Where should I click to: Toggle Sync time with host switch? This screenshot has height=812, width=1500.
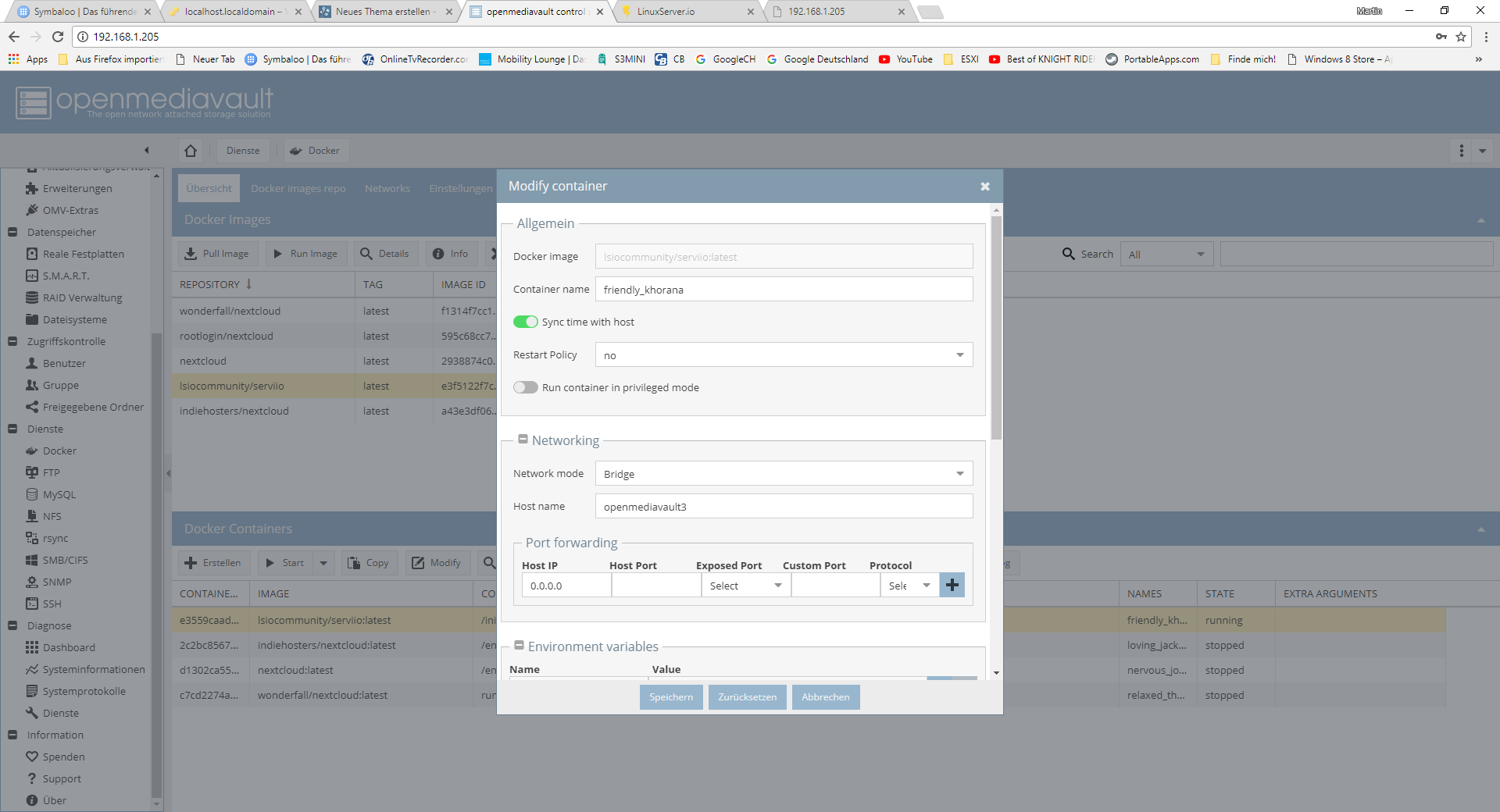[x=526, y=322]
